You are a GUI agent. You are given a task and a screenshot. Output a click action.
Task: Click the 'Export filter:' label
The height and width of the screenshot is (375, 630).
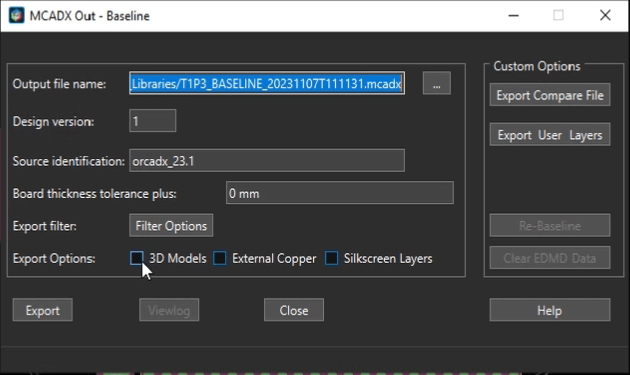point(45,226)
